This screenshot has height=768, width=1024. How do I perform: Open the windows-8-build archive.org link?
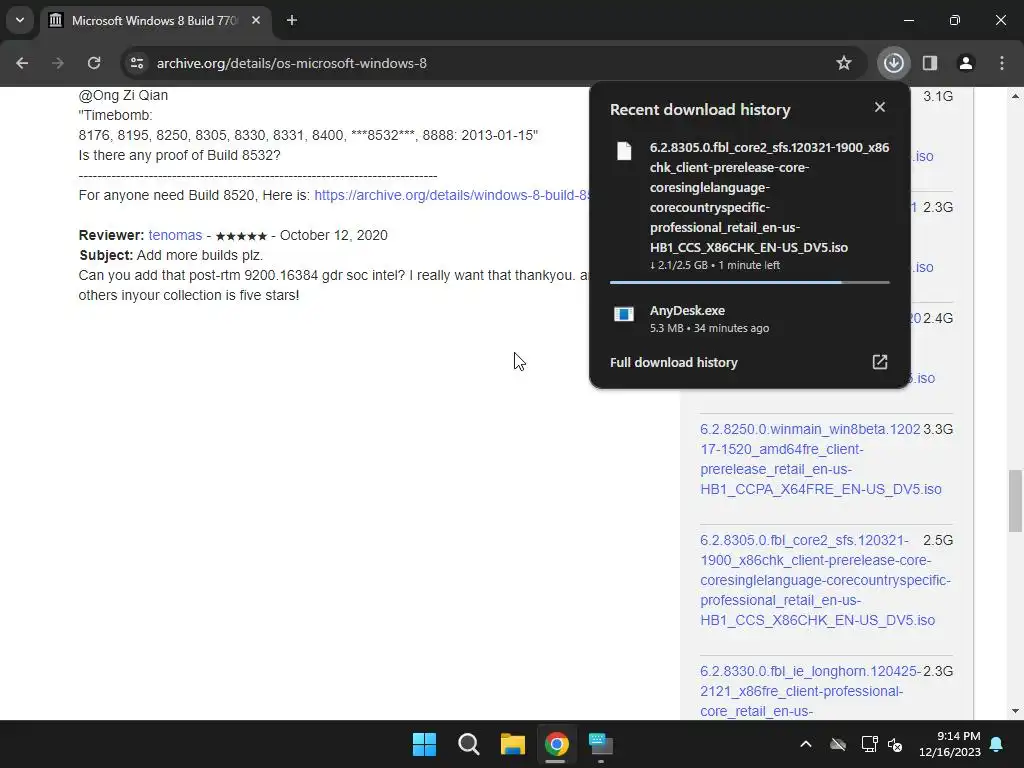coord(452,195)
